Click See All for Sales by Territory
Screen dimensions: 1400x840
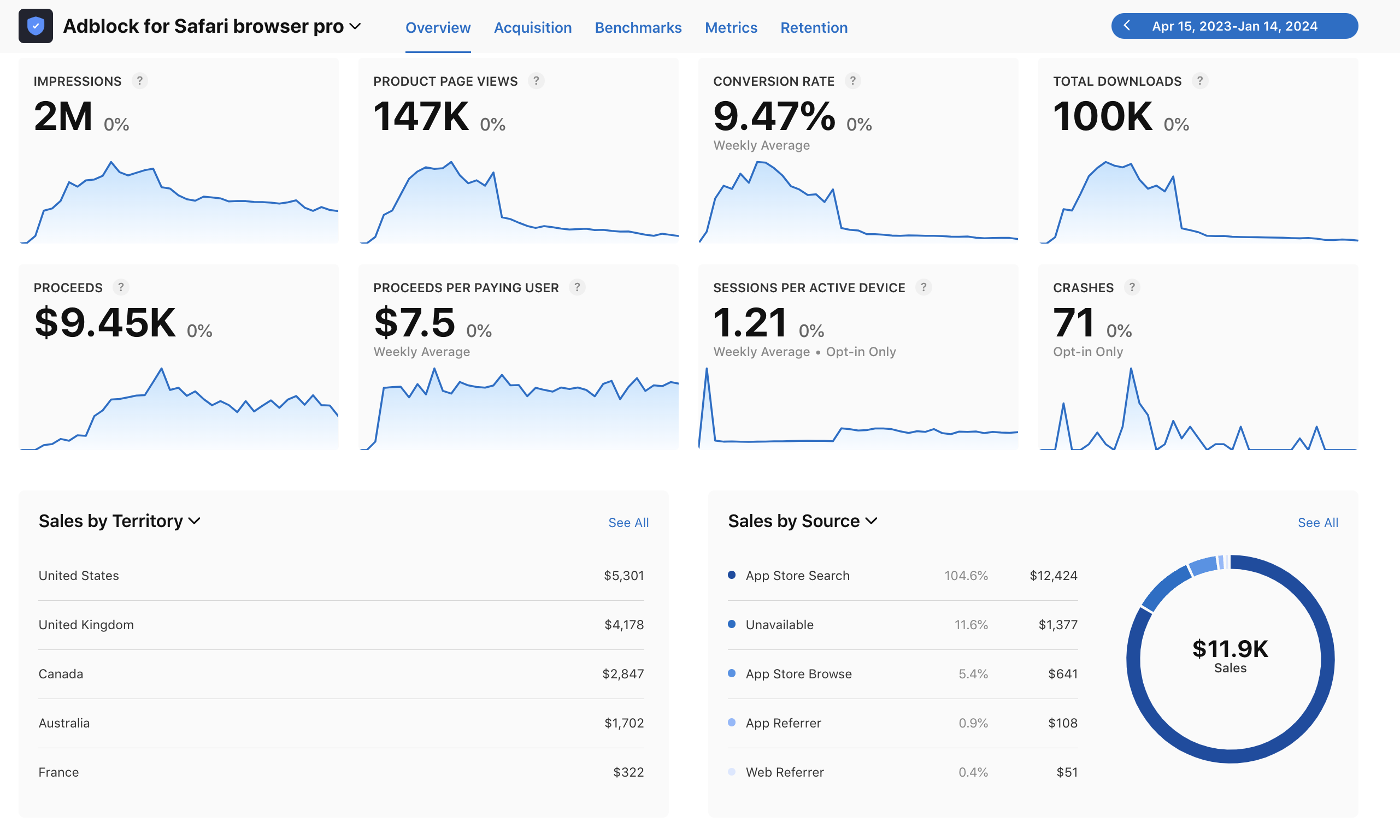point(628,523)
